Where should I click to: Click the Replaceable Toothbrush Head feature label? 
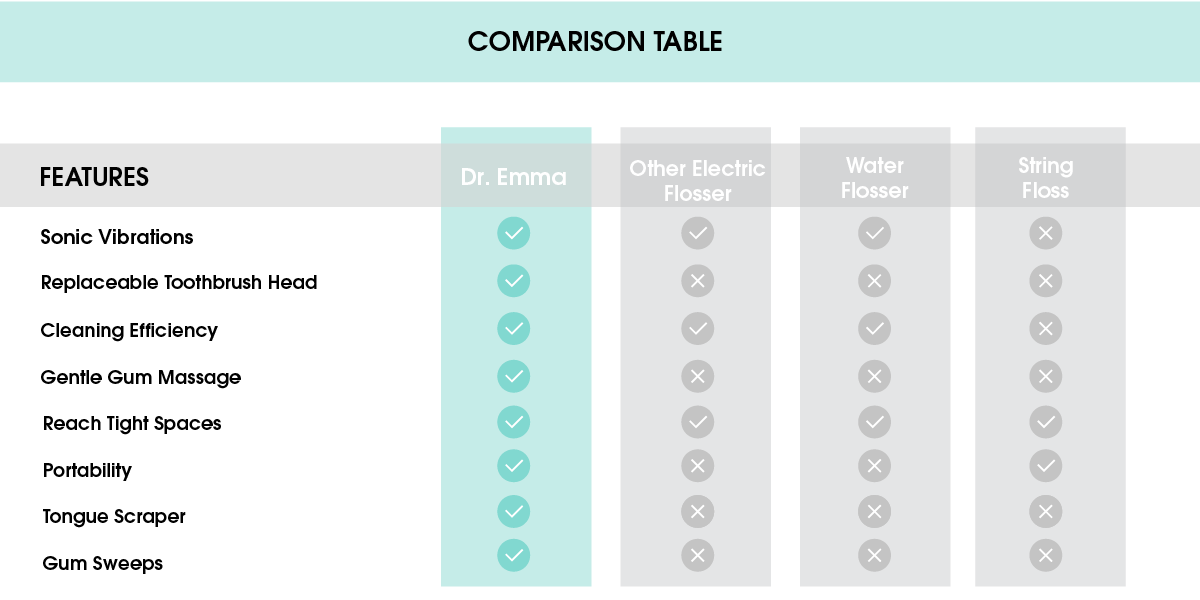(179, 283)
